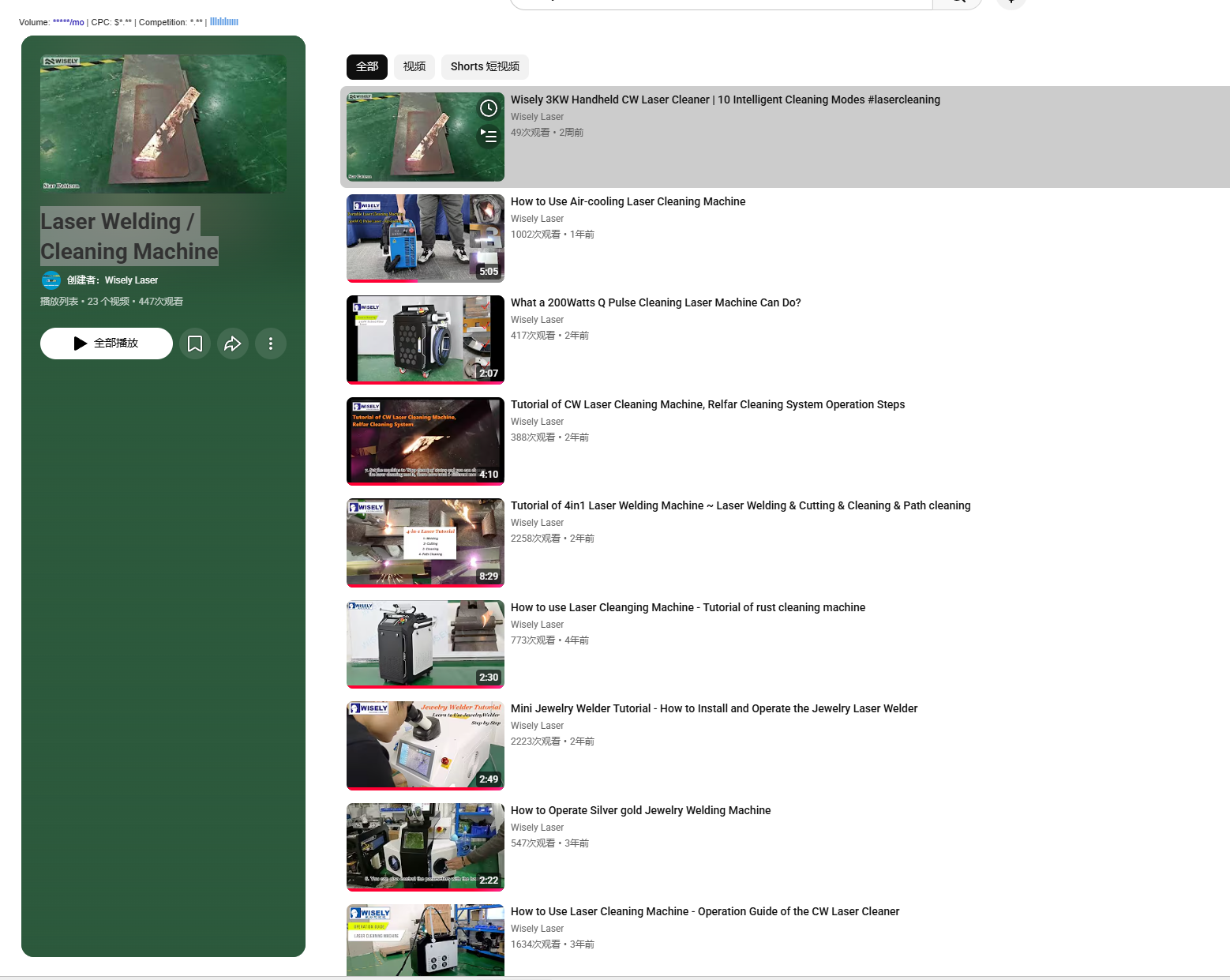Open Operation Guide of the CW Laser Cleaner title
The height and width of the screenshot is (980, 1230).
click(705, 911)
